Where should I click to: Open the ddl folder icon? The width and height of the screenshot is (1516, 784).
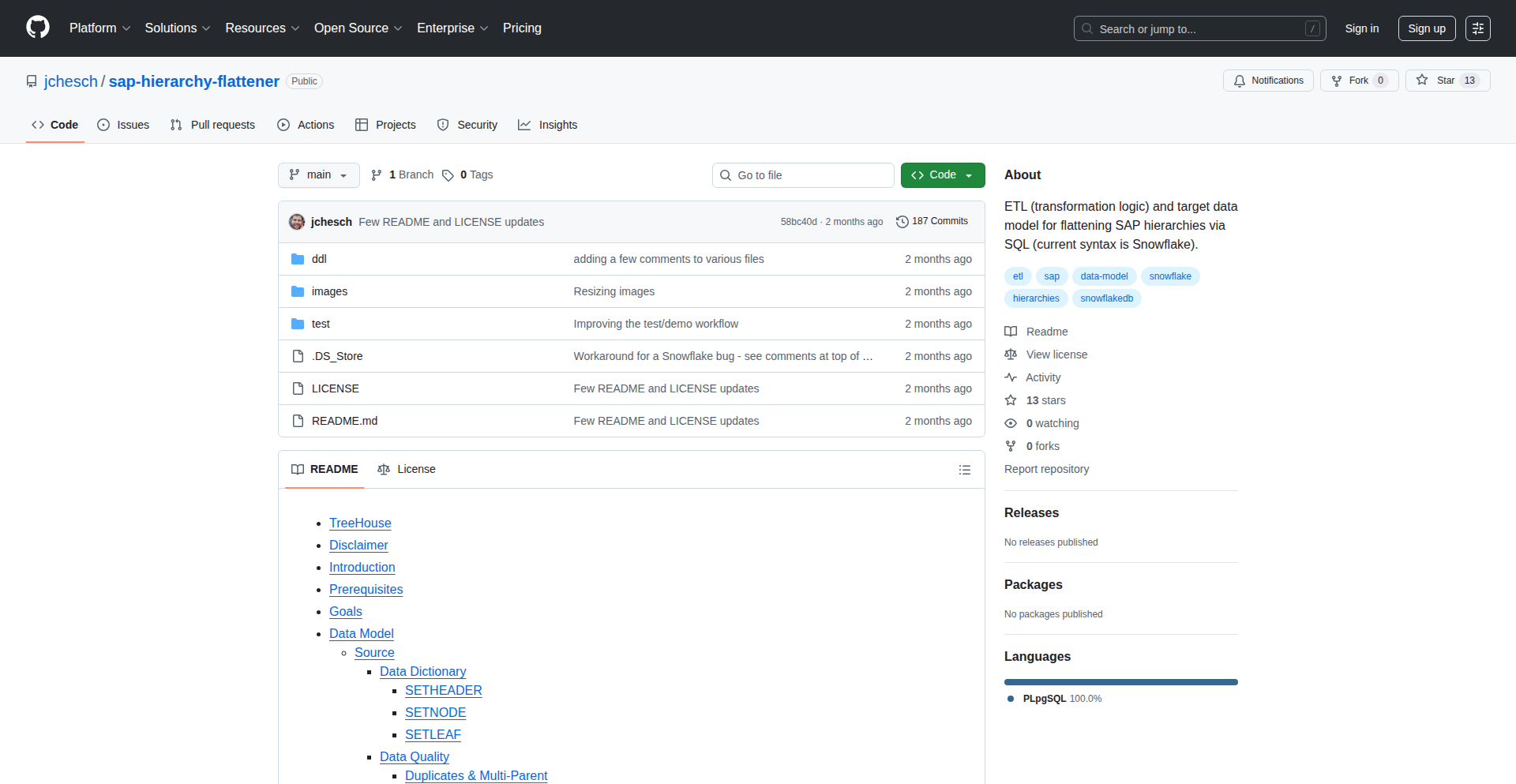tap(298, 259)
